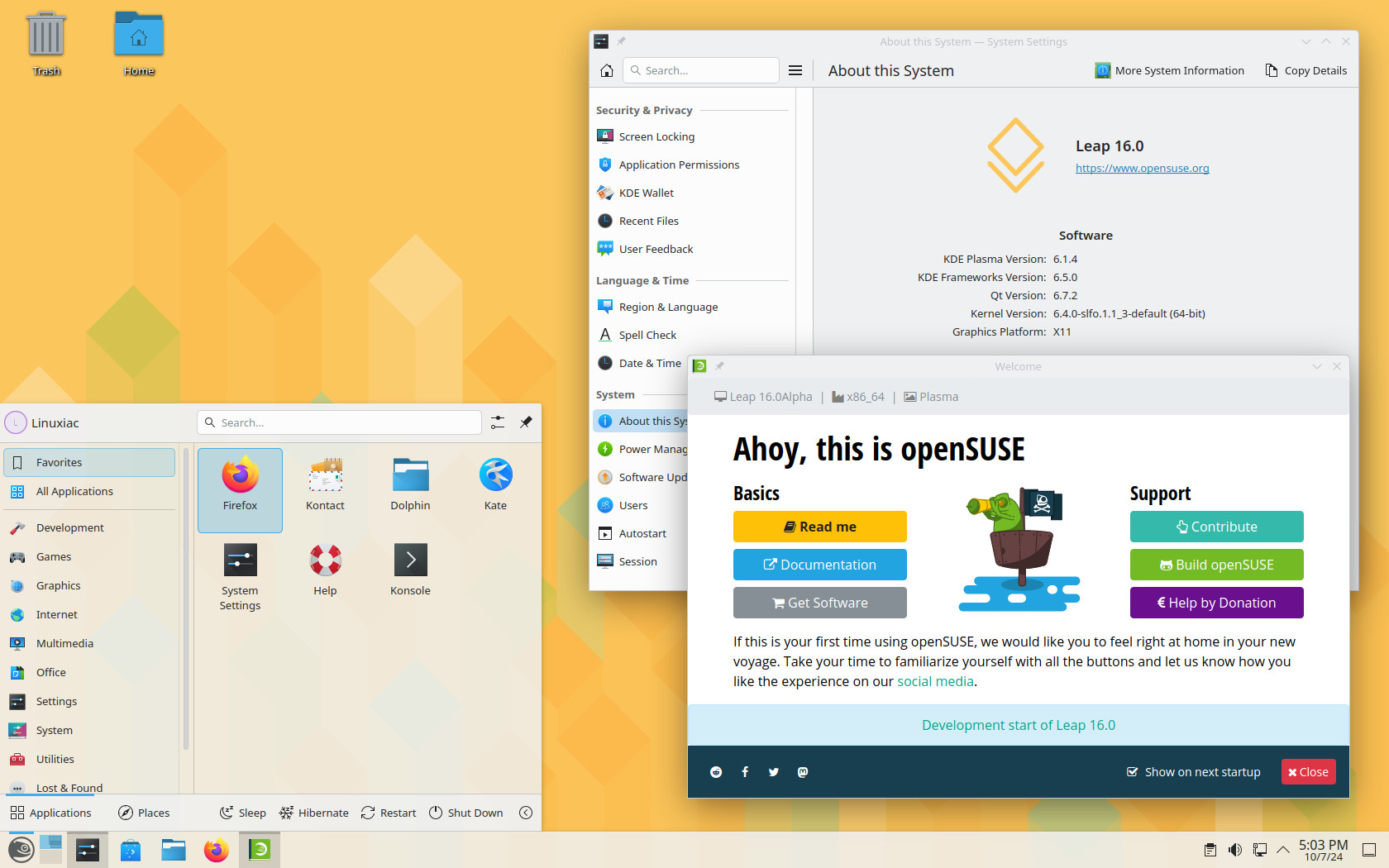Open Documentation from the Welcome window

pyautogui.click(x=819, y=565)
